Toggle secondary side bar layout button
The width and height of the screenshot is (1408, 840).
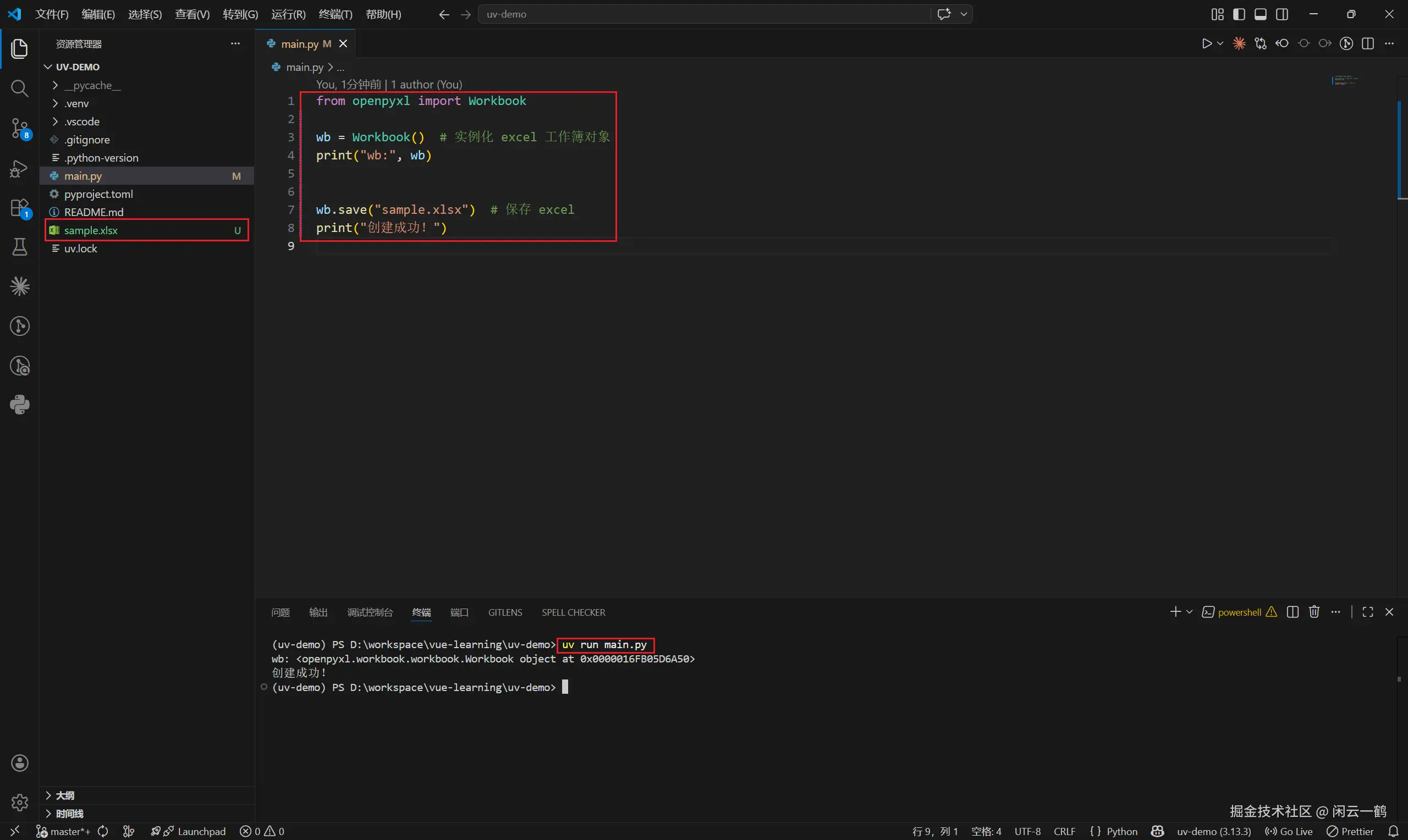(x=1282, y=14)
